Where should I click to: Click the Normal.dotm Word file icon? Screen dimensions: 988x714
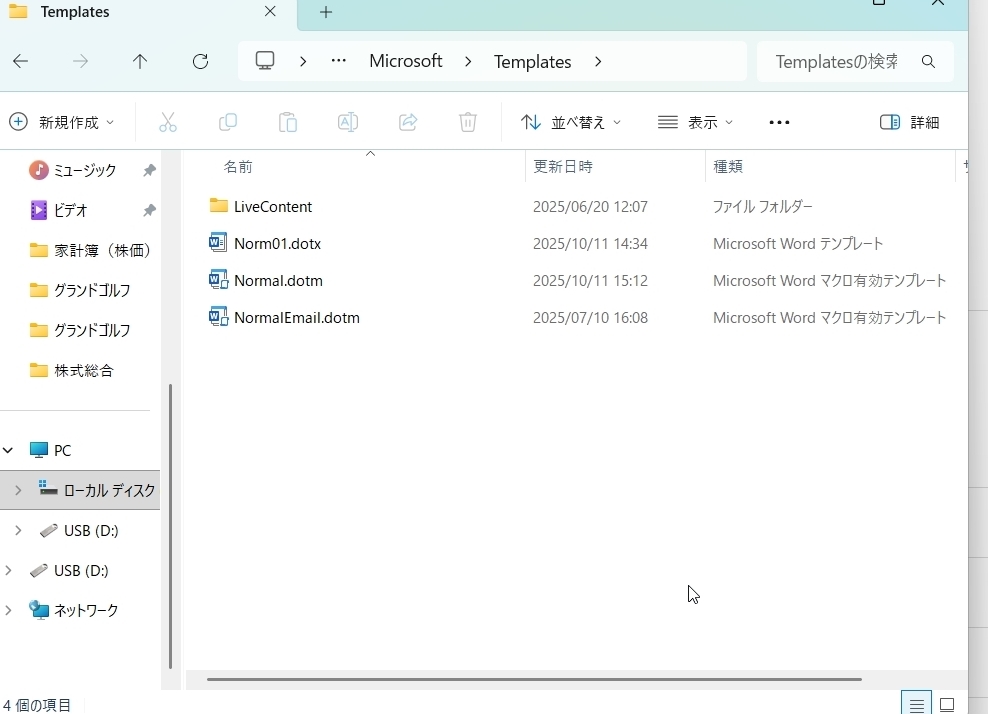(218, 281)
